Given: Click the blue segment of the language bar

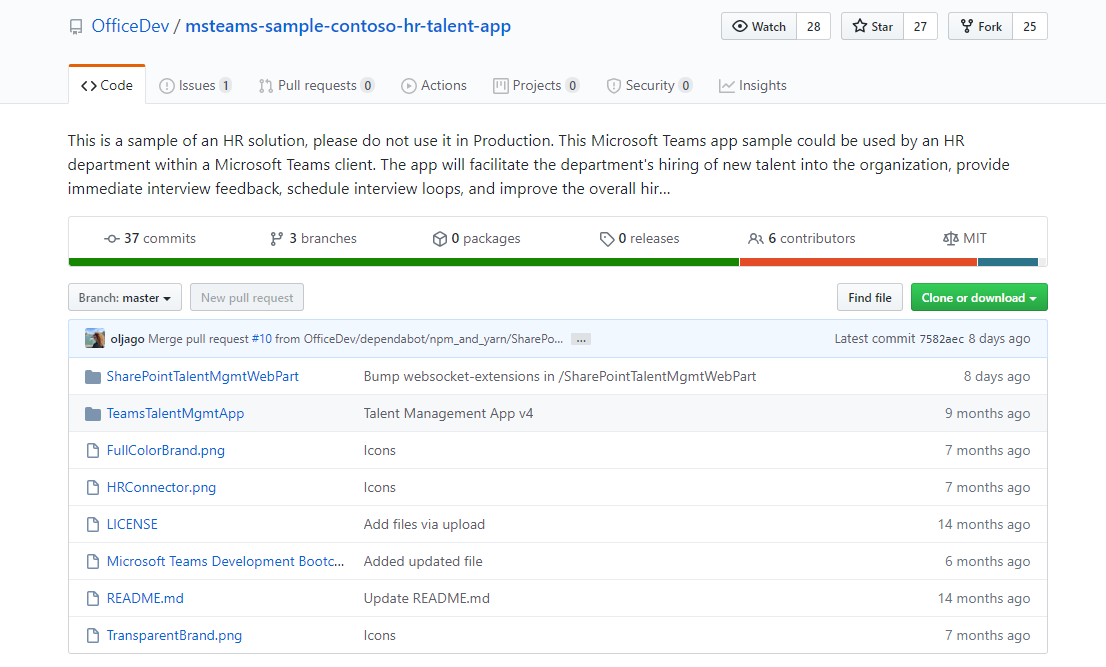Looking at the screenshot, I should [x=1008, y=262].
